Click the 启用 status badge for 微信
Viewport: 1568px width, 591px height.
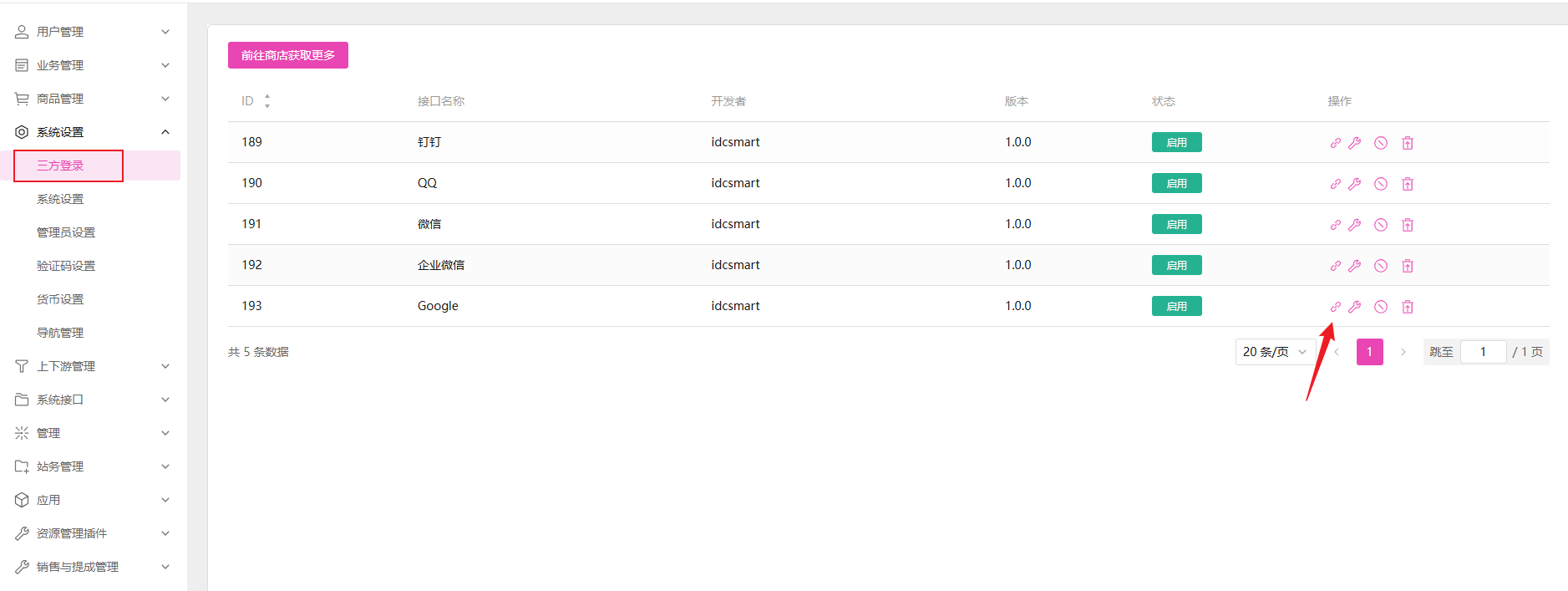1176,224
